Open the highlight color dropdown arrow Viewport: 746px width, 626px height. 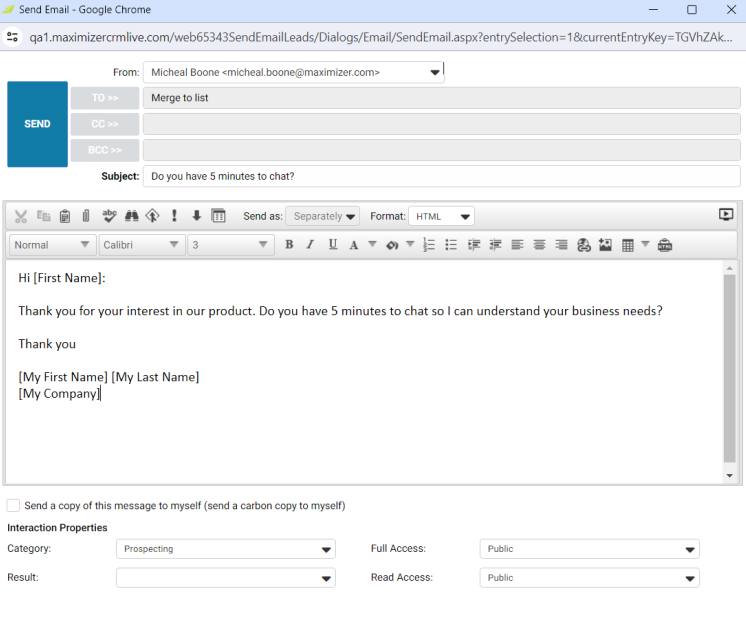click(410, 245)
